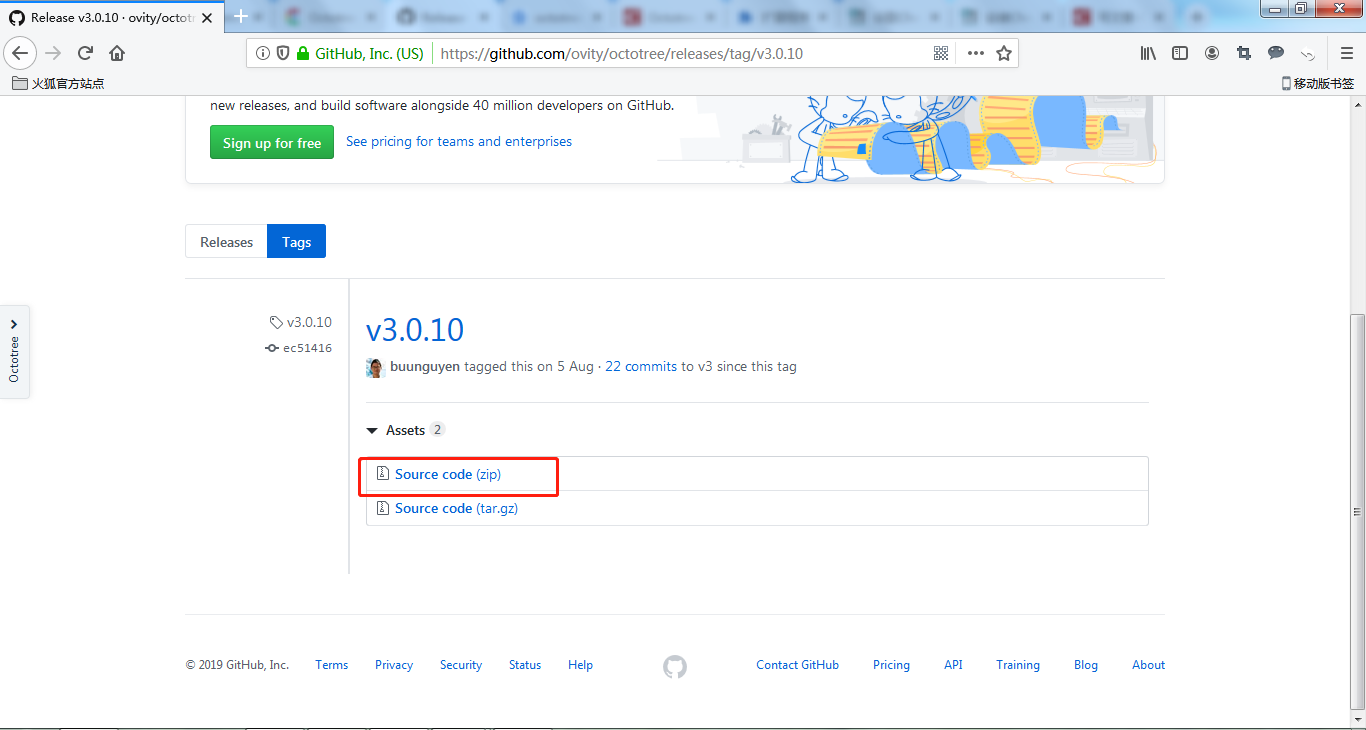Open a new browser tab

[x=241, y=17]
